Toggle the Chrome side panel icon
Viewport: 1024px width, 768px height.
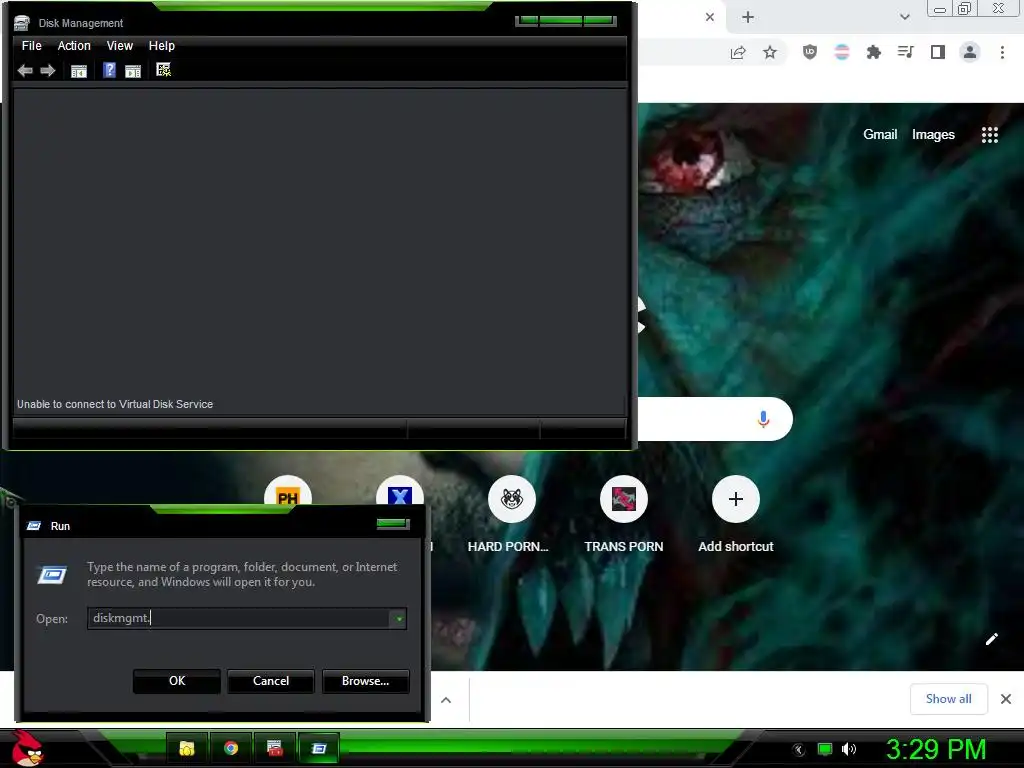click(938, 52)
